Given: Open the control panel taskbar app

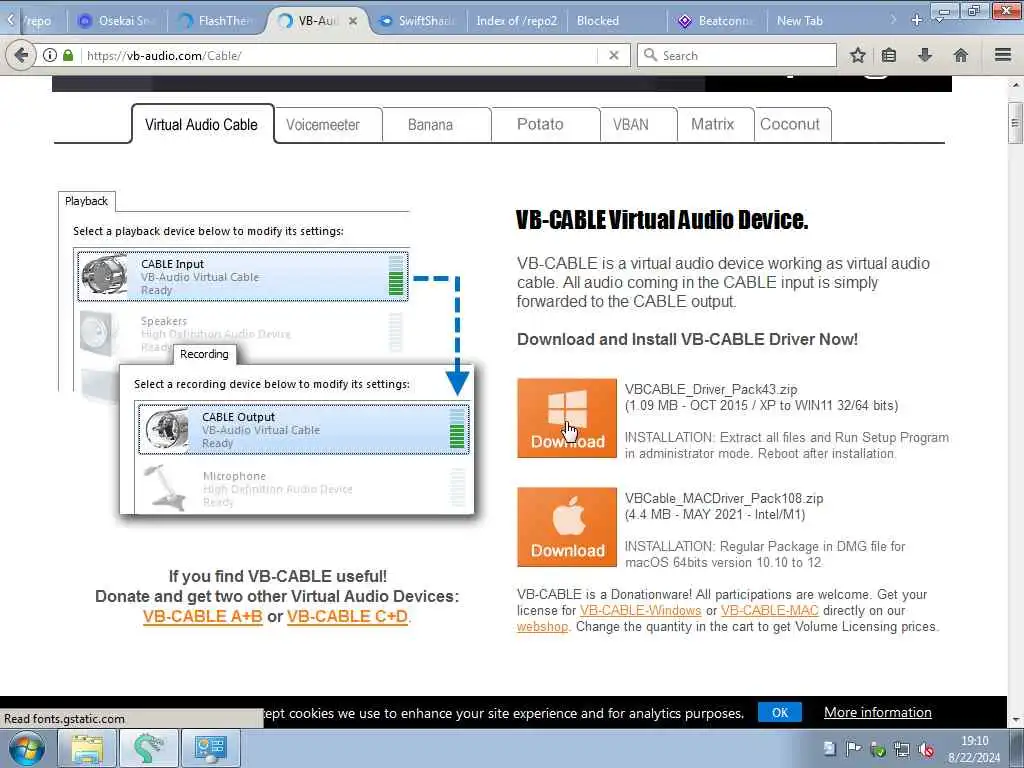Looking at the screenshot, I should (210, 748).
